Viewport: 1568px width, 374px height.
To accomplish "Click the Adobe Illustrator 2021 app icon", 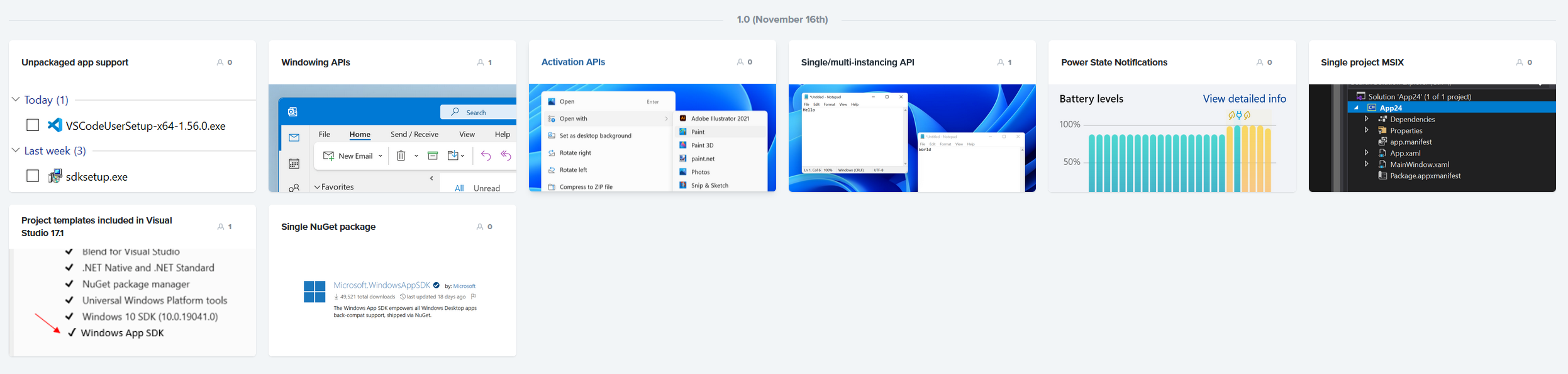I will 683,118.
